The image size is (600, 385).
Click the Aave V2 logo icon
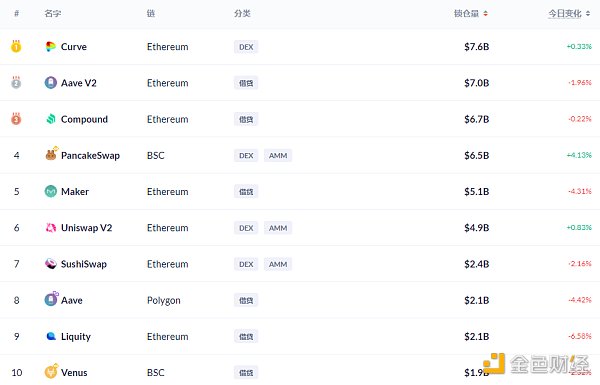tap(51, 83)
